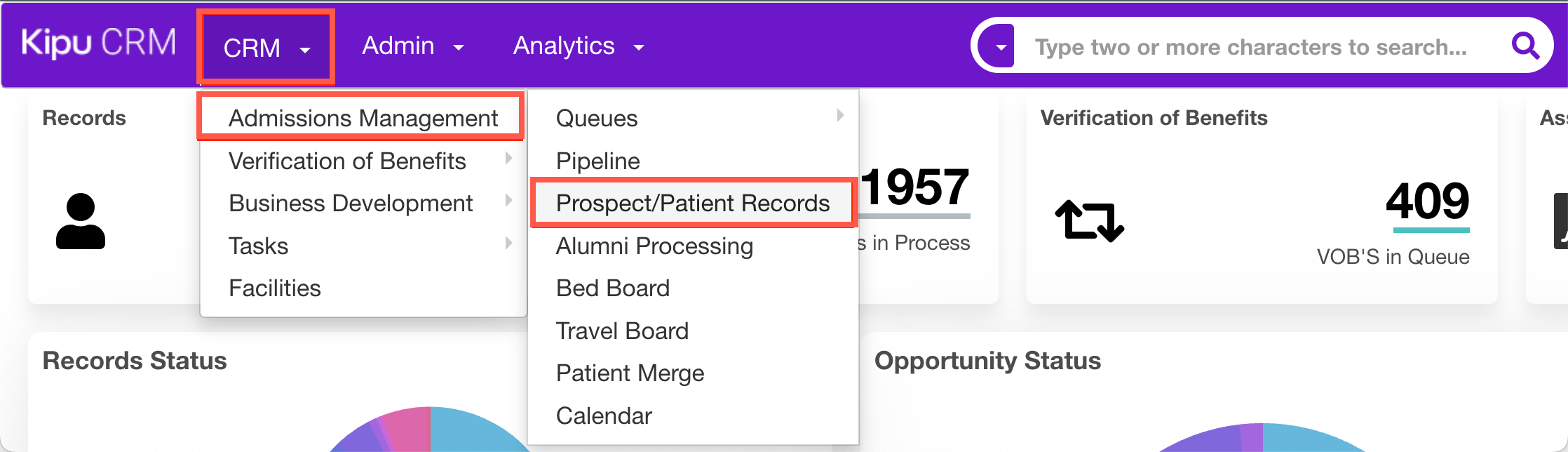Open the CRM dropdown menu
The width and height of the screenshot is (1568, 452).
(266, 48)
